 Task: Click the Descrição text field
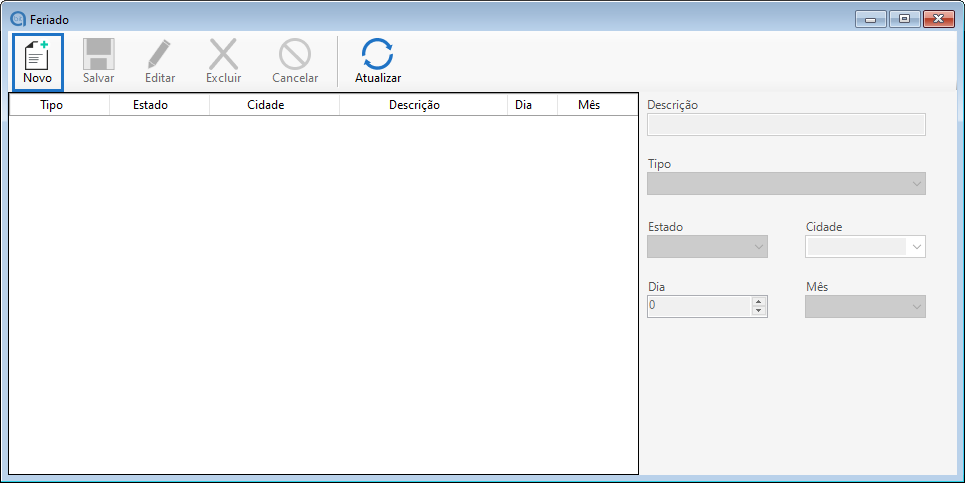786,125
